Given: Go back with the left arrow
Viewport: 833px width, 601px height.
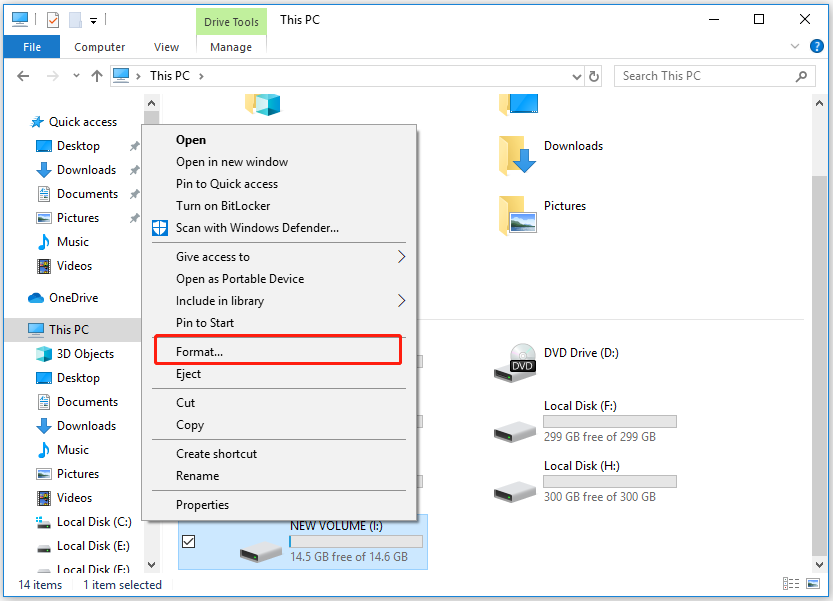Looking at the screenshot, I should point(23,76).
